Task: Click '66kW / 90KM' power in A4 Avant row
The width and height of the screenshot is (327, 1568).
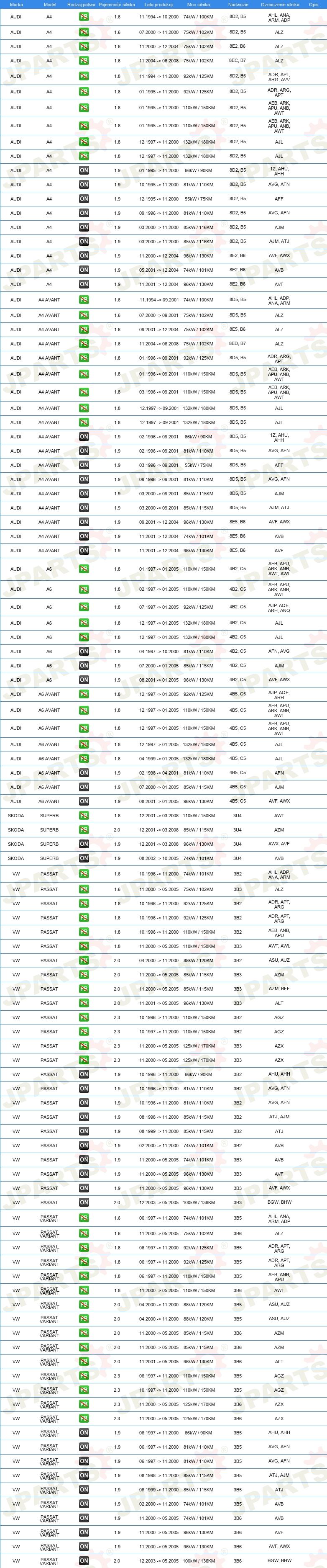Action: click(199, 437)
